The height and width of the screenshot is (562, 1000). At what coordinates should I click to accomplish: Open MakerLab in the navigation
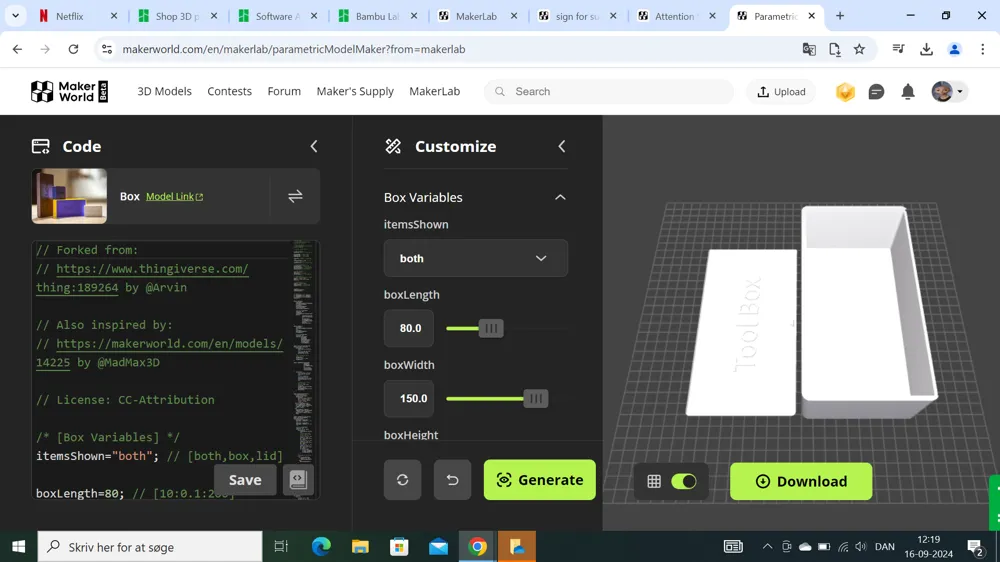(x=434, y=91)
